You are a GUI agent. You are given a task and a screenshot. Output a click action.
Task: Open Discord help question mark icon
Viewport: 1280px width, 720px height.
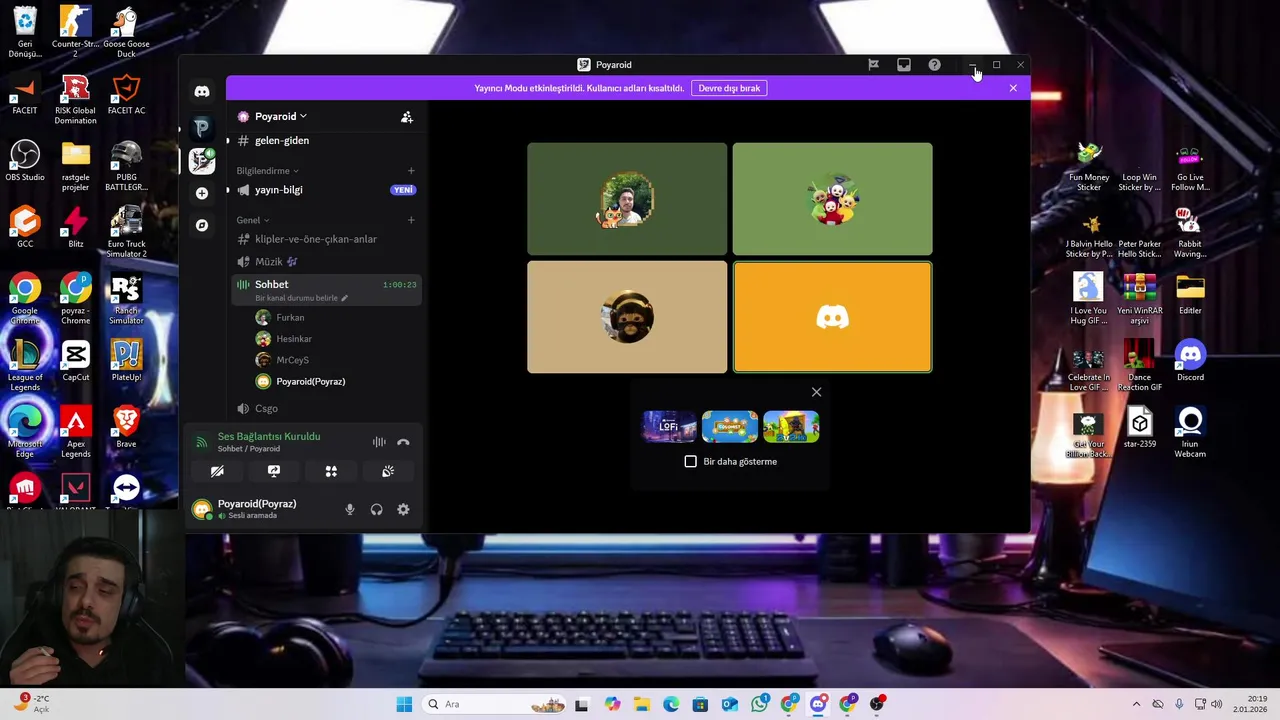tap(934, 65)
